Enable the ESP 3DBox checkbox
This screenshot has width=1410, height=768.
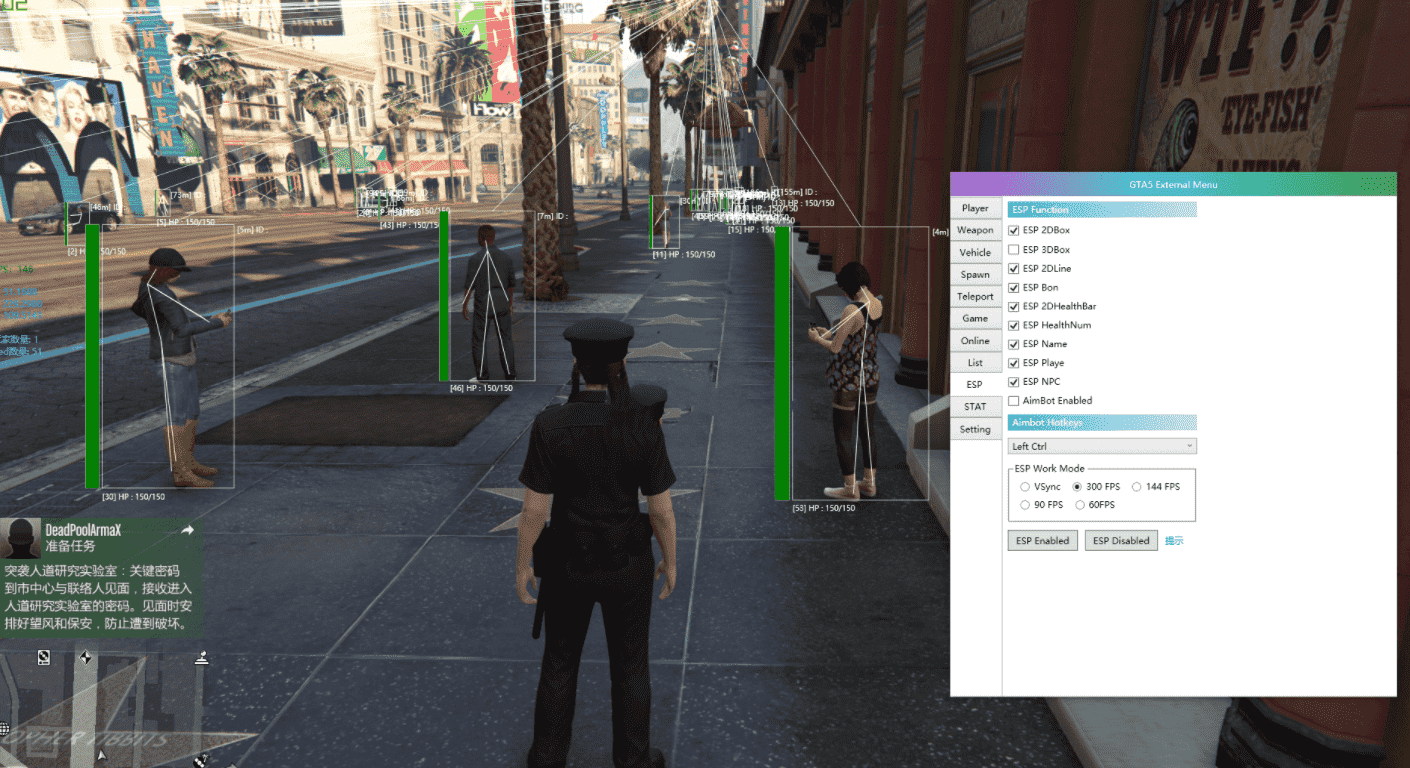[x=1014, y=250]
